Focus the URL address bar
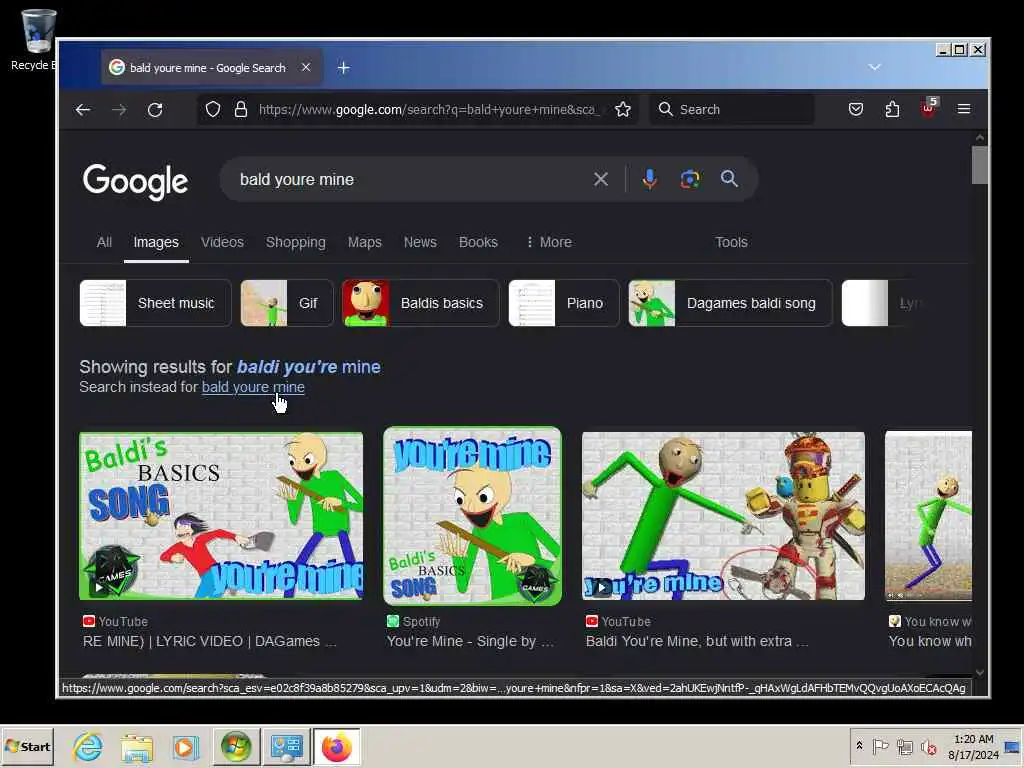Screen dimensions: 1024x768 click(x=428, y=109)
